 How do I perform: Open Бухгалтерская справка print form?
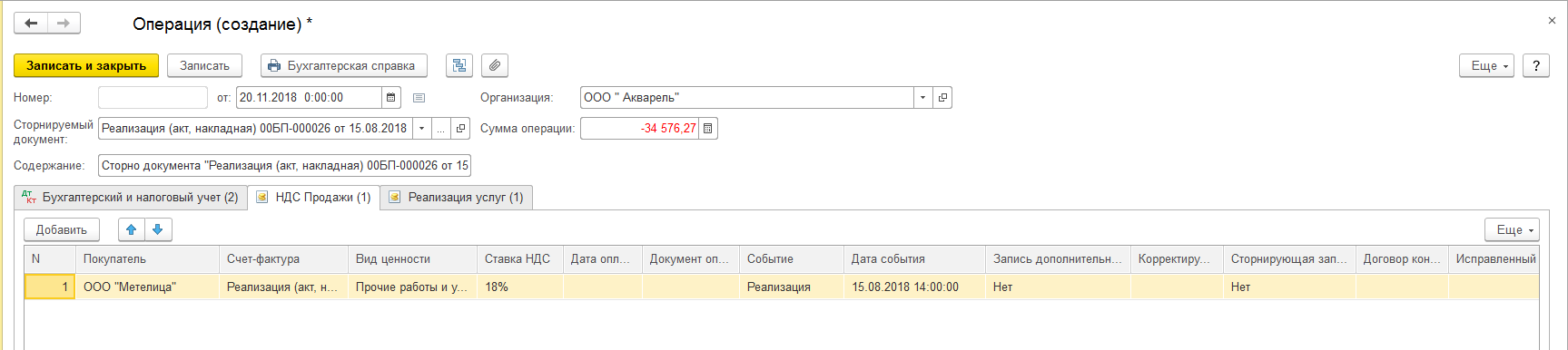343,65
